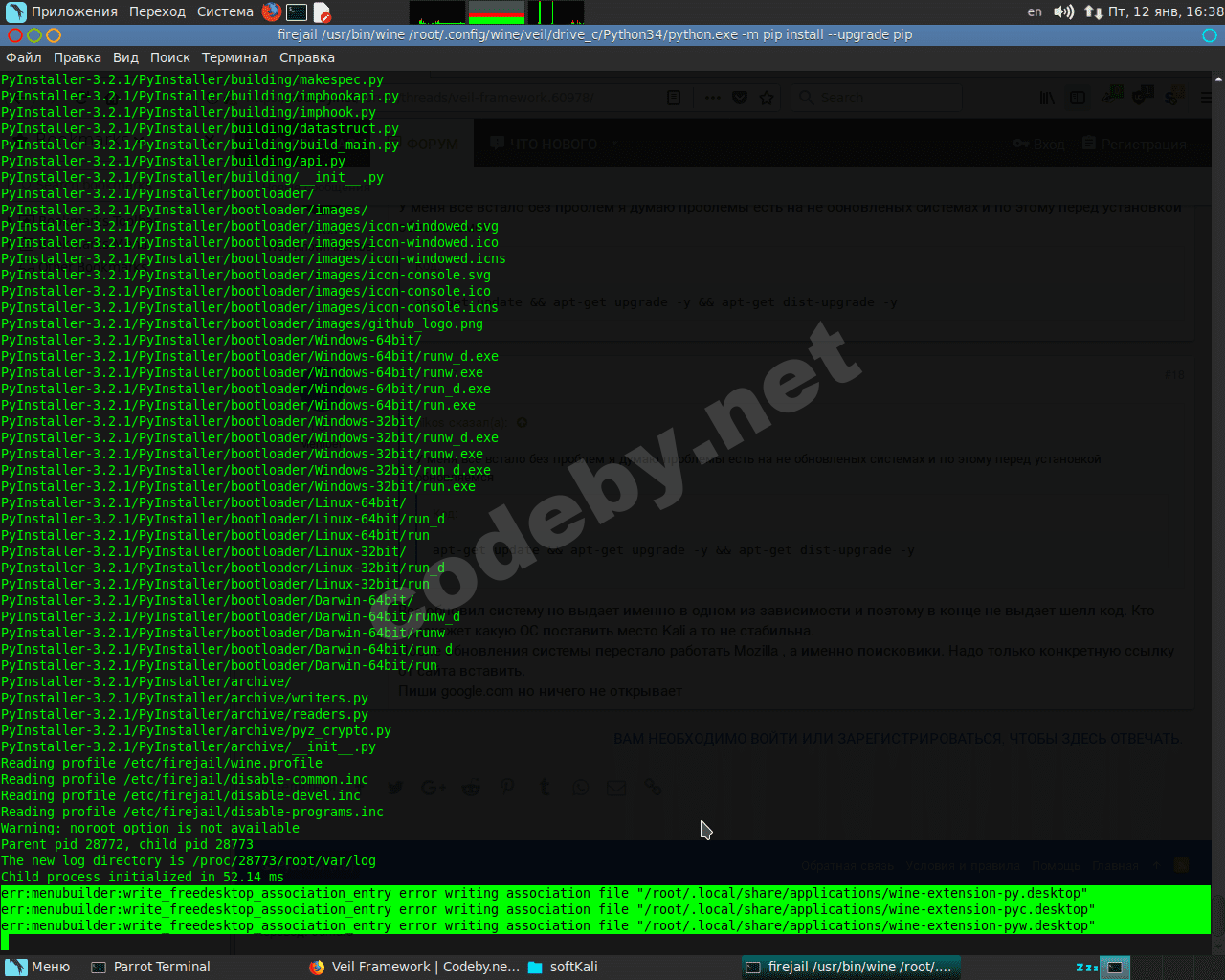Click the terminal line ending in 'building/build_main.py'
Viewport: 1225px width, 980px height.
(x=200, y=145)
